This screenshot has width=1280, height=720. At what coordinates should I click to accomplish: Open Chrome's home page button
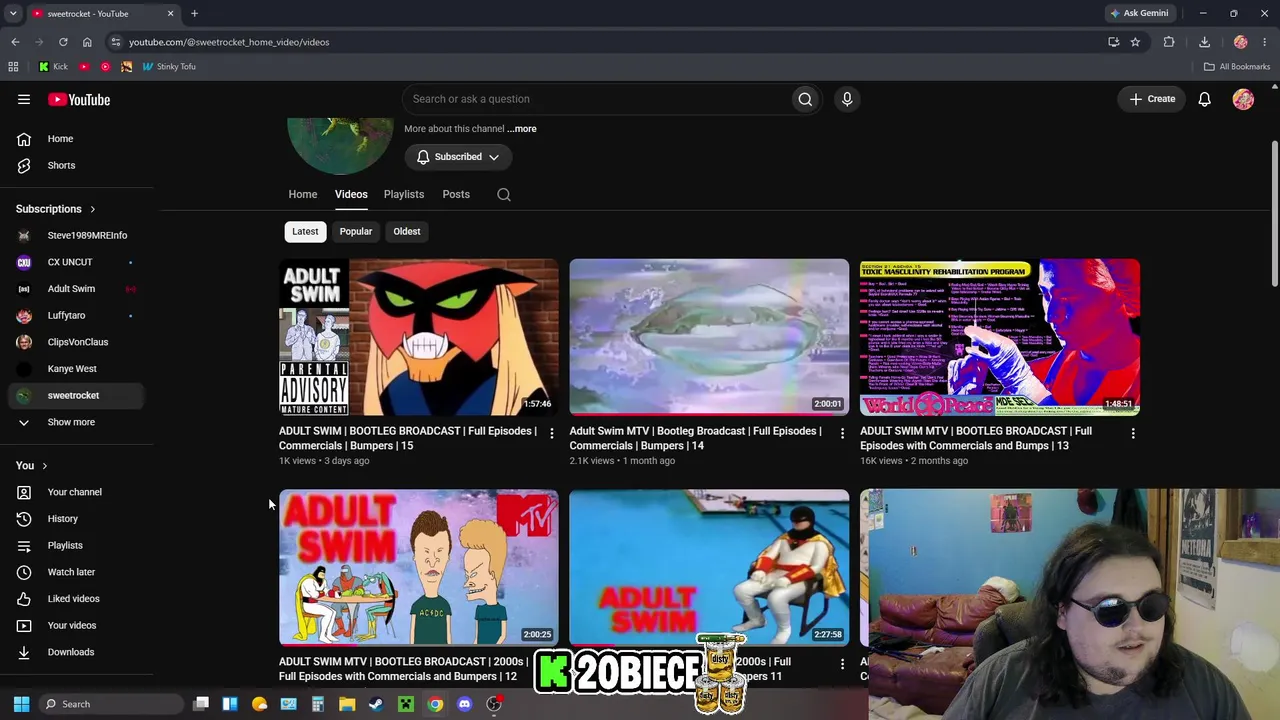coord(87,42)
